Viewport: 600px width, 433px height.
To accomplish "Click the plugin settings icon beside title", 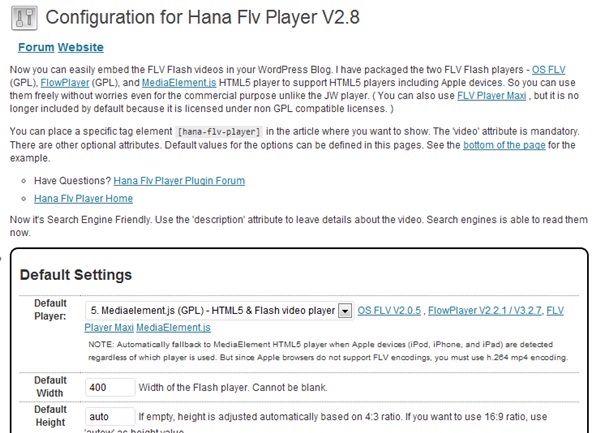I will [x=24, y=18].
